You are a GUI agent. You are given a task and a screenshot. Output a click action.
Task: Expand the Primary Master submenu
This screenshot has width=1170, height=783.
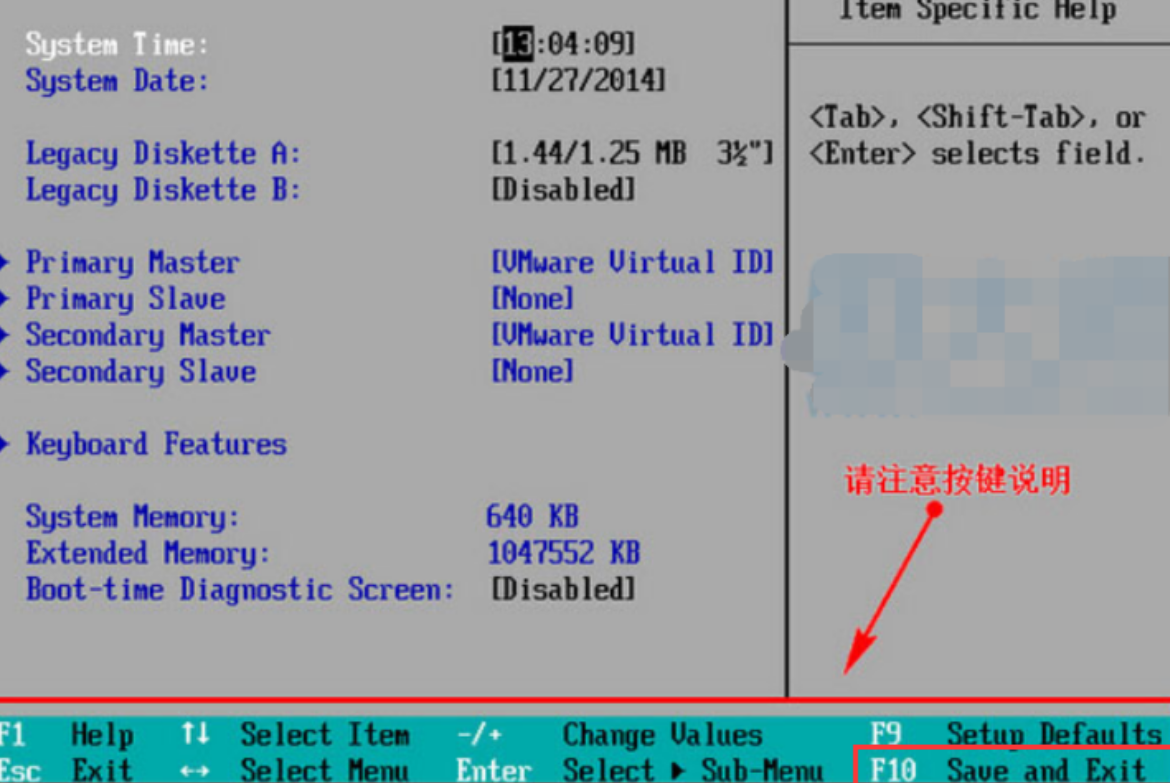tap(132, 263)
